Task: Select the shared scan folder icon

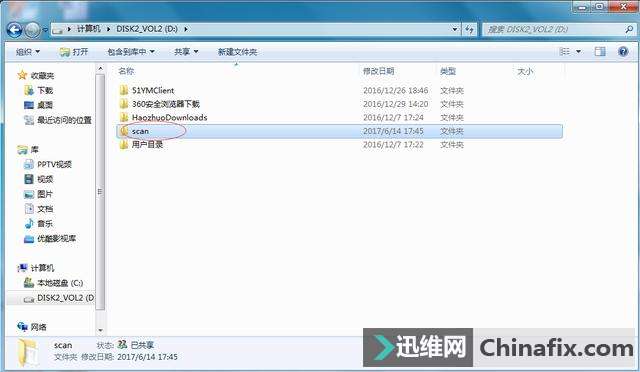Action: (x=124, y=131)
